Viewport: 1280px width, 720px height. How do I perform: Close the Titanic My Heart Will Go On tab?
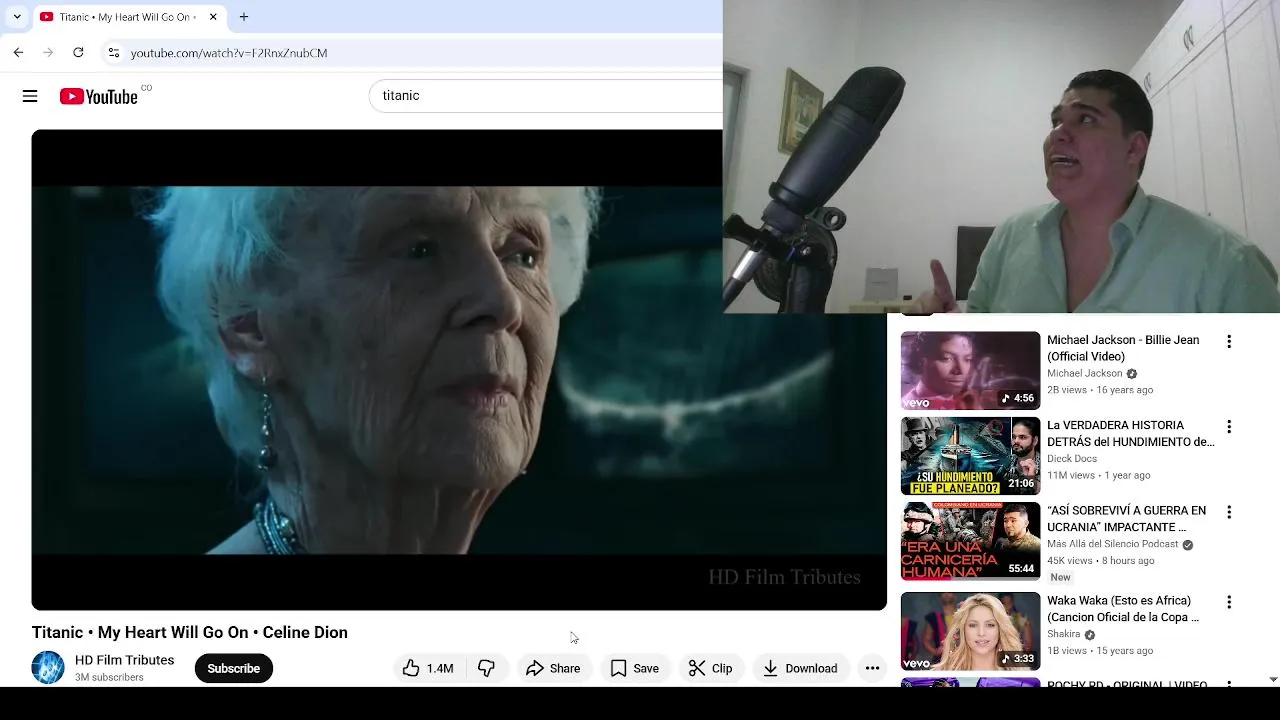click(x=213, y=17)
